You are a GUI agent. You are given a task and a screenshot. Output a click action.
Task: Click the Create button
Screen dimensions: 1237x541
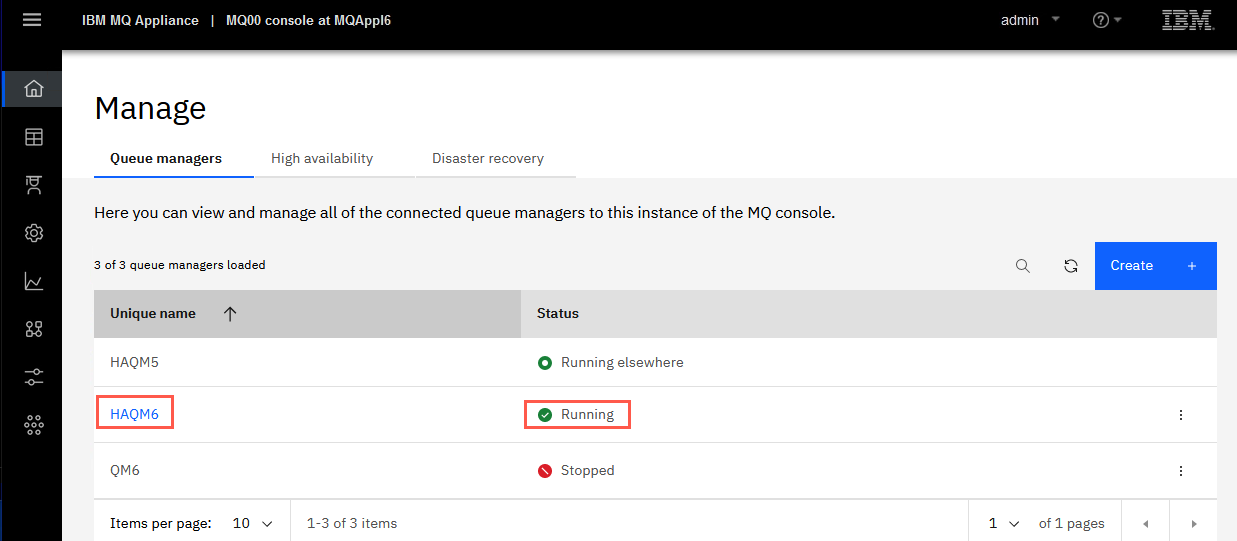tap(1156, 266)
